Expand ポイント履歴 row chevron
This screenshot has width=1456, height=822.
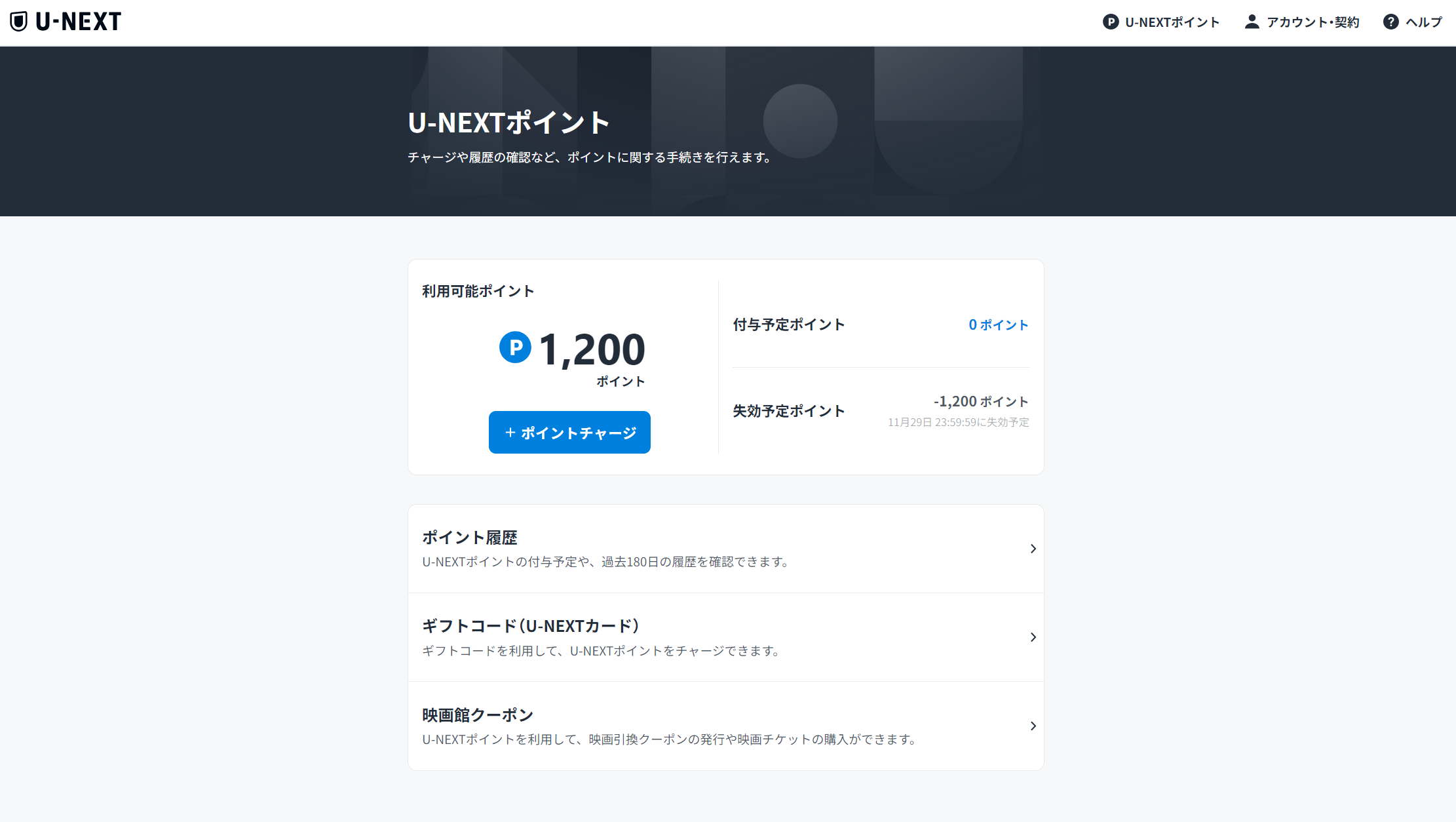coord(1033,549)
